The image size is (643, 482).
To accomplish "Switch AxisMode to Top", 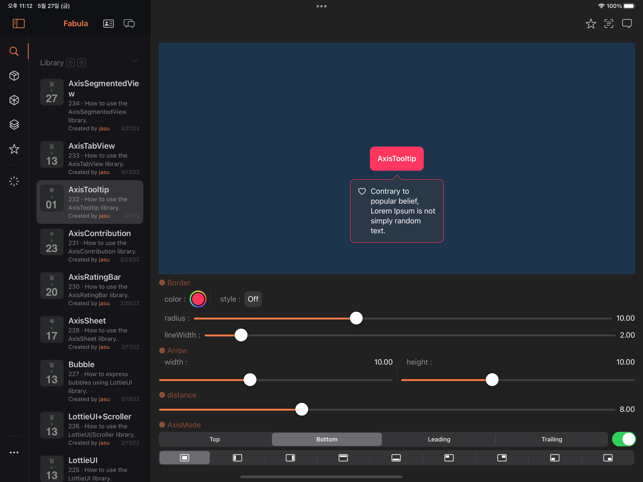I will pyautogui.click(x=214, y=439).
